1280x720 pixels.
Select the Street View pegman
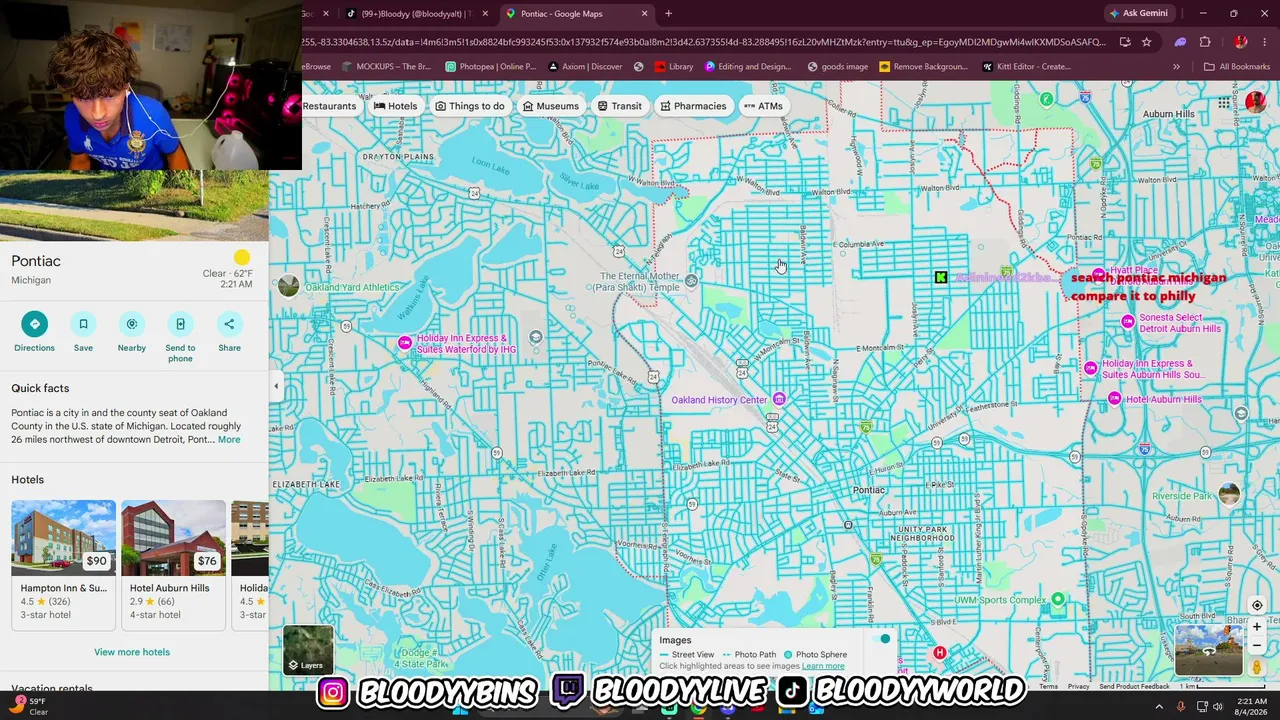click(x=1257, y=667)
